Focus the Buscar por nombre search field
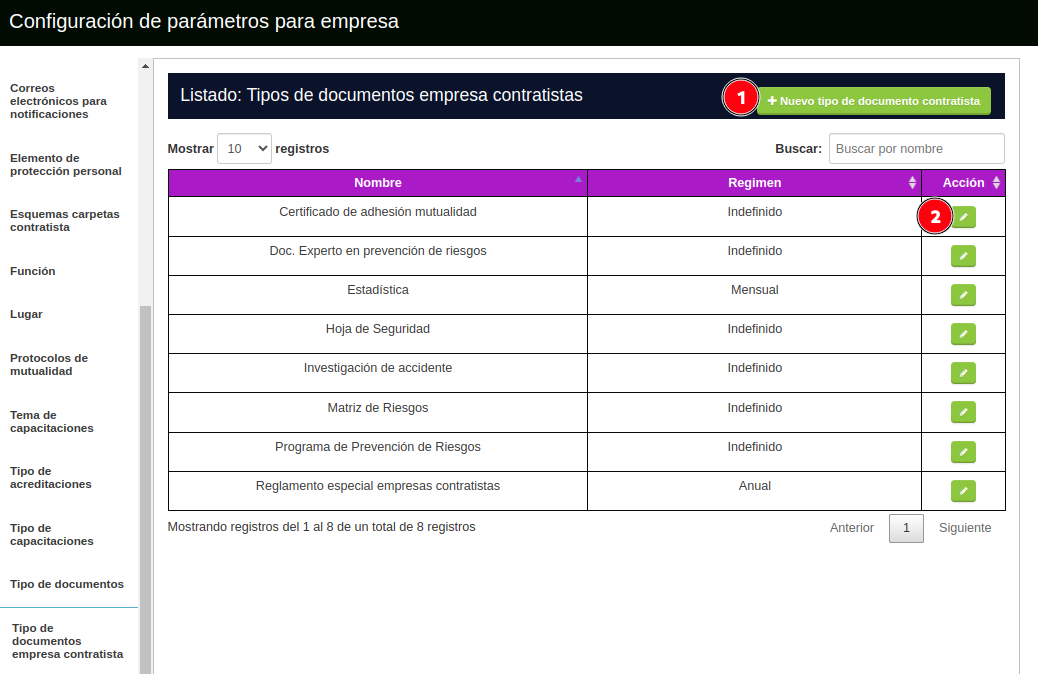The image size is (1038, 674). pos(916,148)
